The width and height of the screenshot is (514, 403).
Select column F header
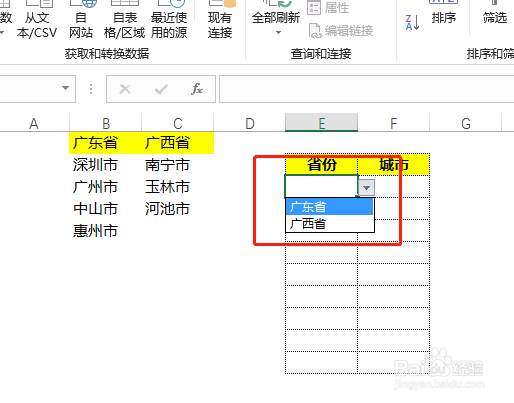394,123
